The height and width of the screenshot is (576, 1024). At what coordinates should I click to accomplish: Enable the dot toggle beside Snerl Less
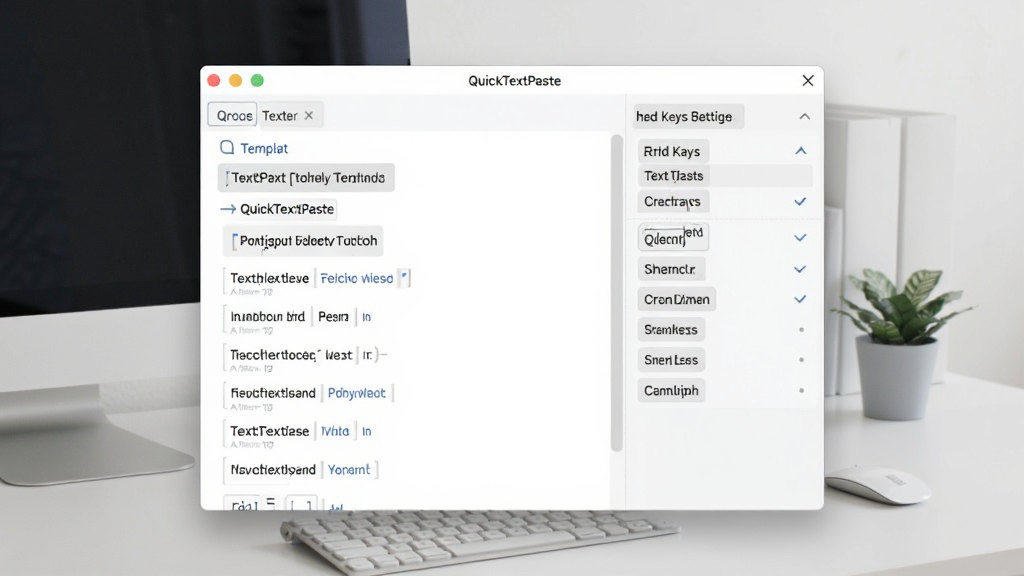tap(801, 360)
